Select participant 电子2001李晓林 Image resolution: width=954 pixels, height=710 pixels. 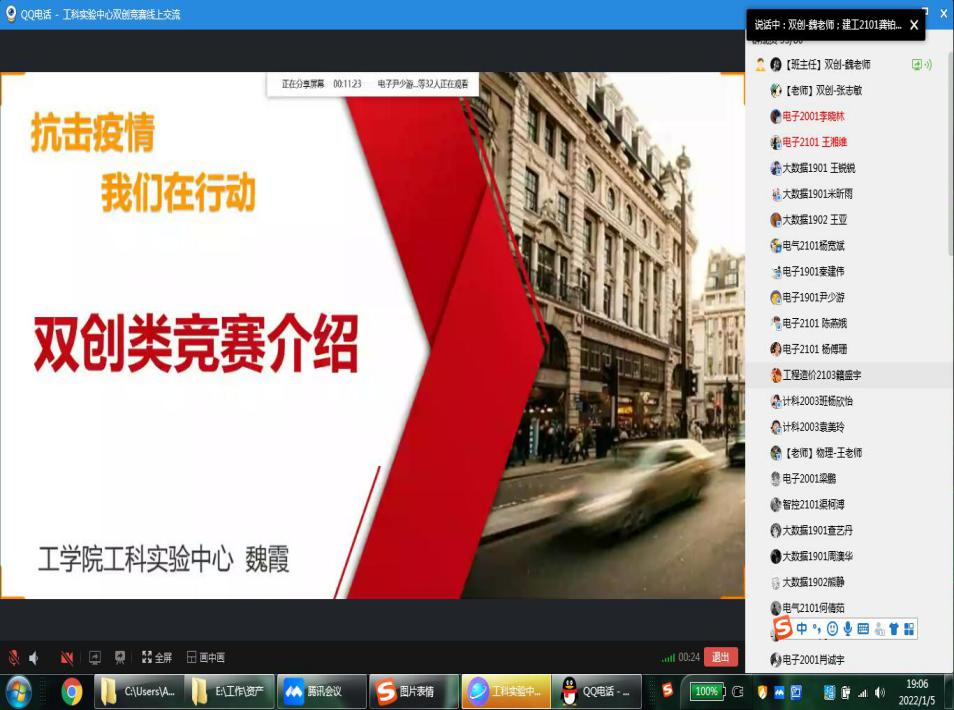(x=814, y=116)
